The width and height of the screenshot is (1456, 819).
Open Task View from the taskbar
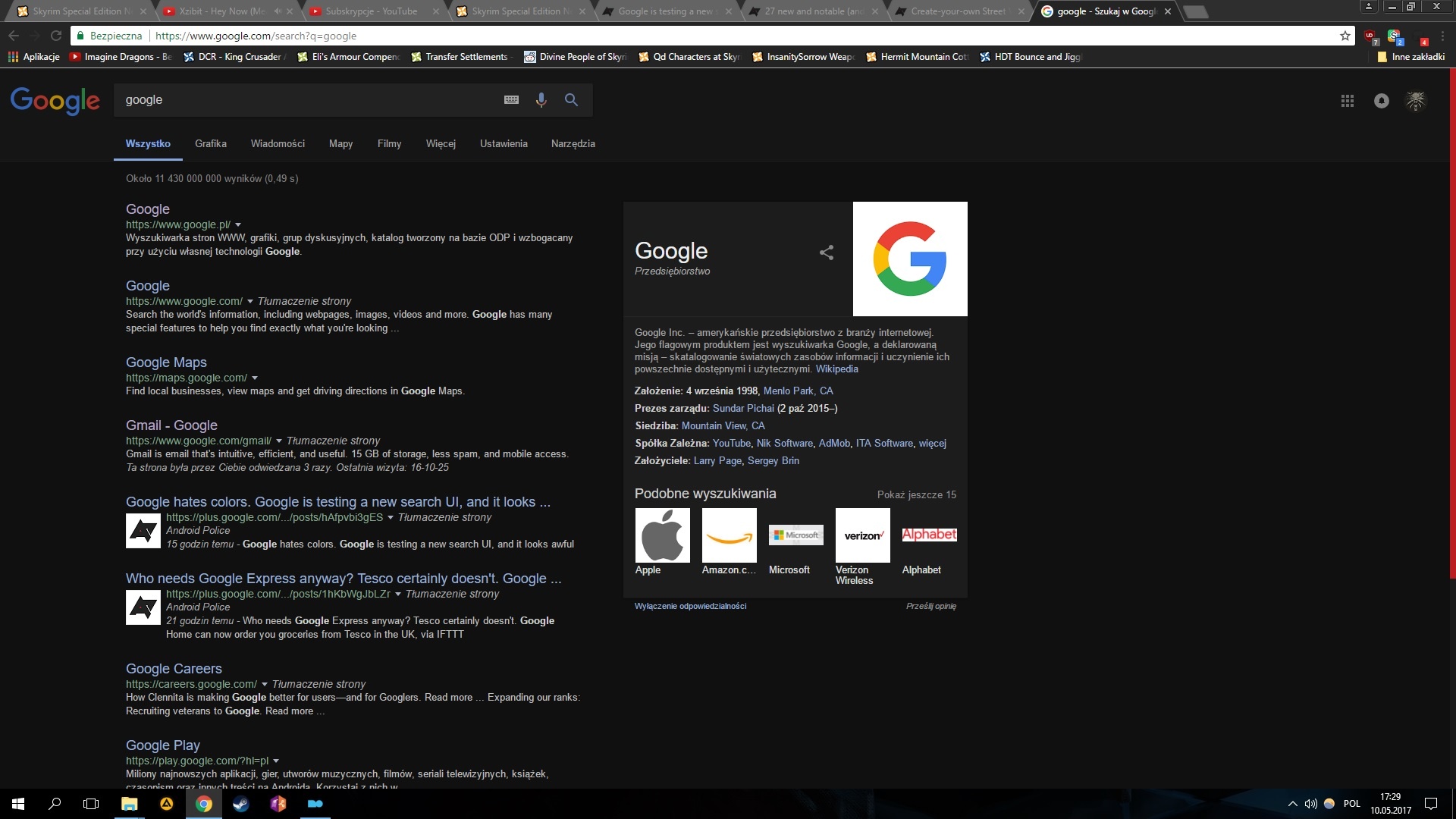(x=90, y=803)
